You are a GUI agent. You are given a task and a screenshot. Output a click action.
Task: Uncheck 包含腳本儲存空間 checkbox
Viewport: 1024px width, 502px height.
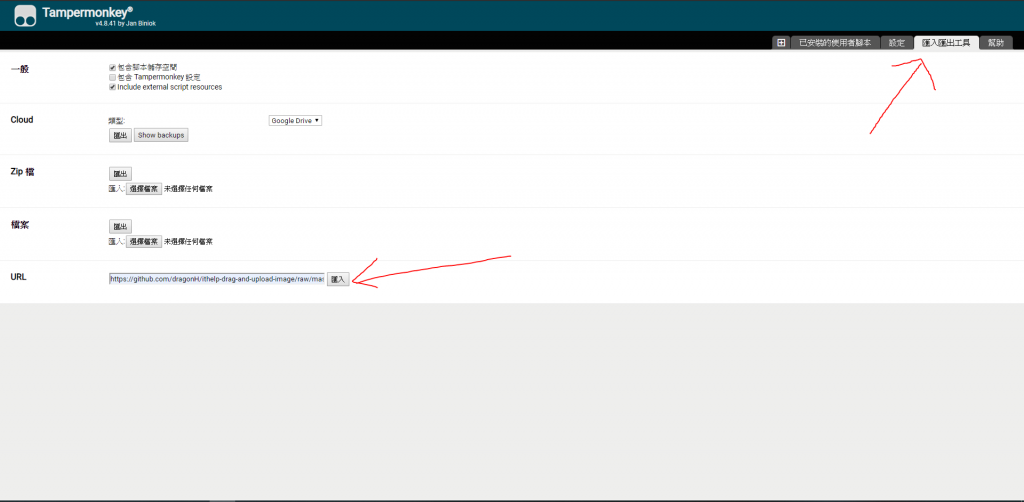(112, 67)
